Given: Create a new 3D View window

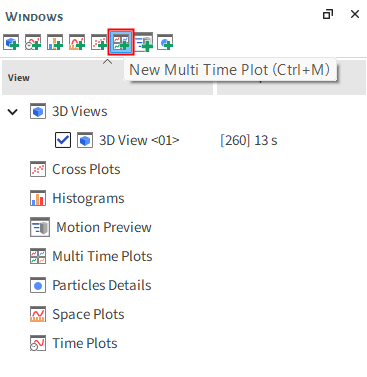Looking at the screenshot, I should 11,42.
